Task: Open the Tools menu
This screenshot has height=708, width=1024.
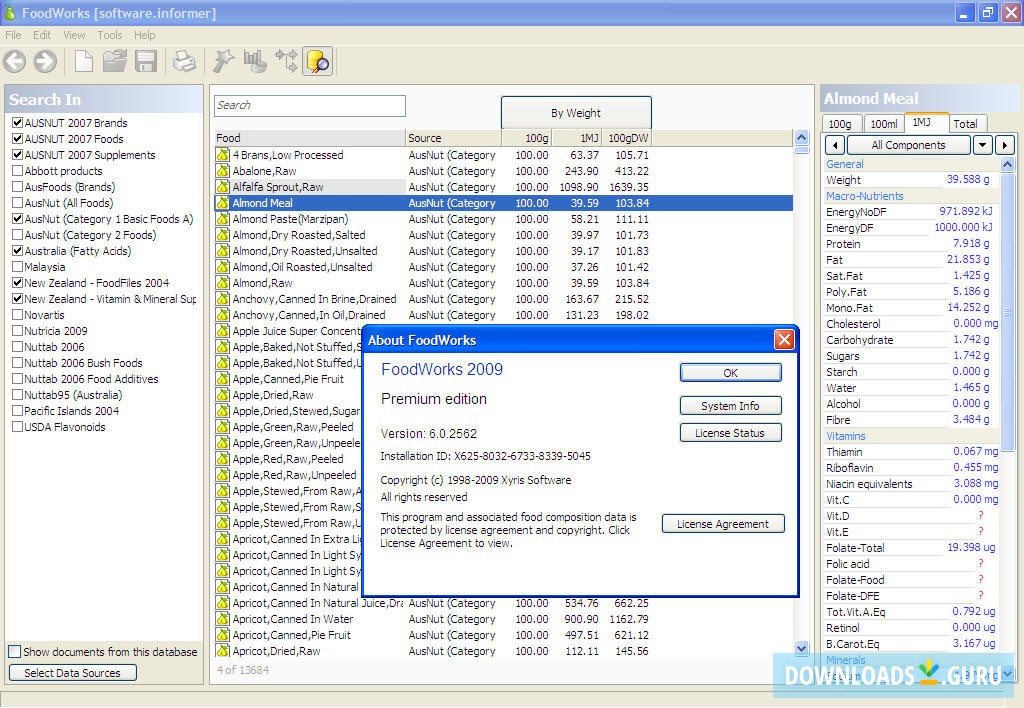Action: [x=109, y=35]
